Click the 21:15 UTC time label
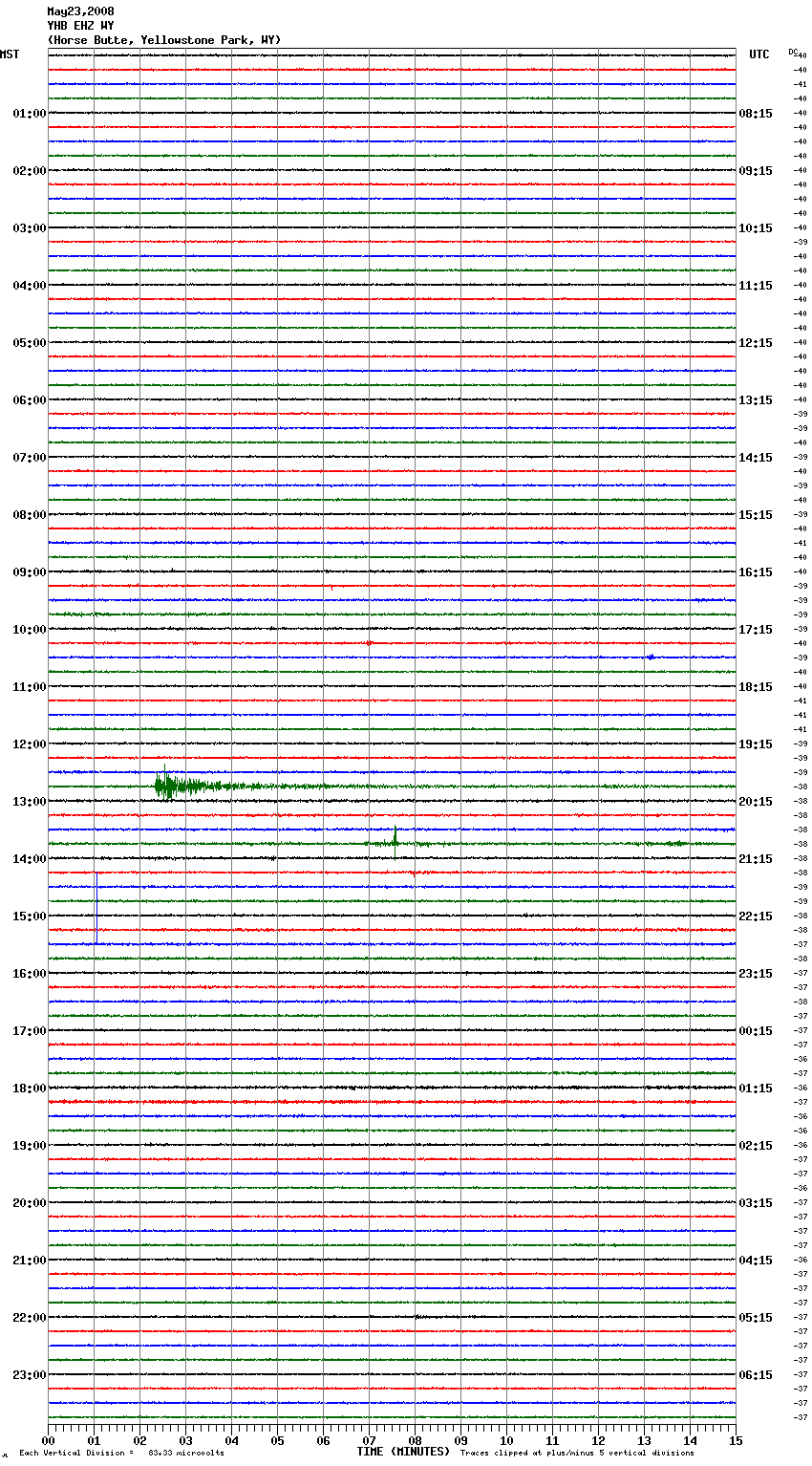812x1466 pixels. click(x=756, y=859)
